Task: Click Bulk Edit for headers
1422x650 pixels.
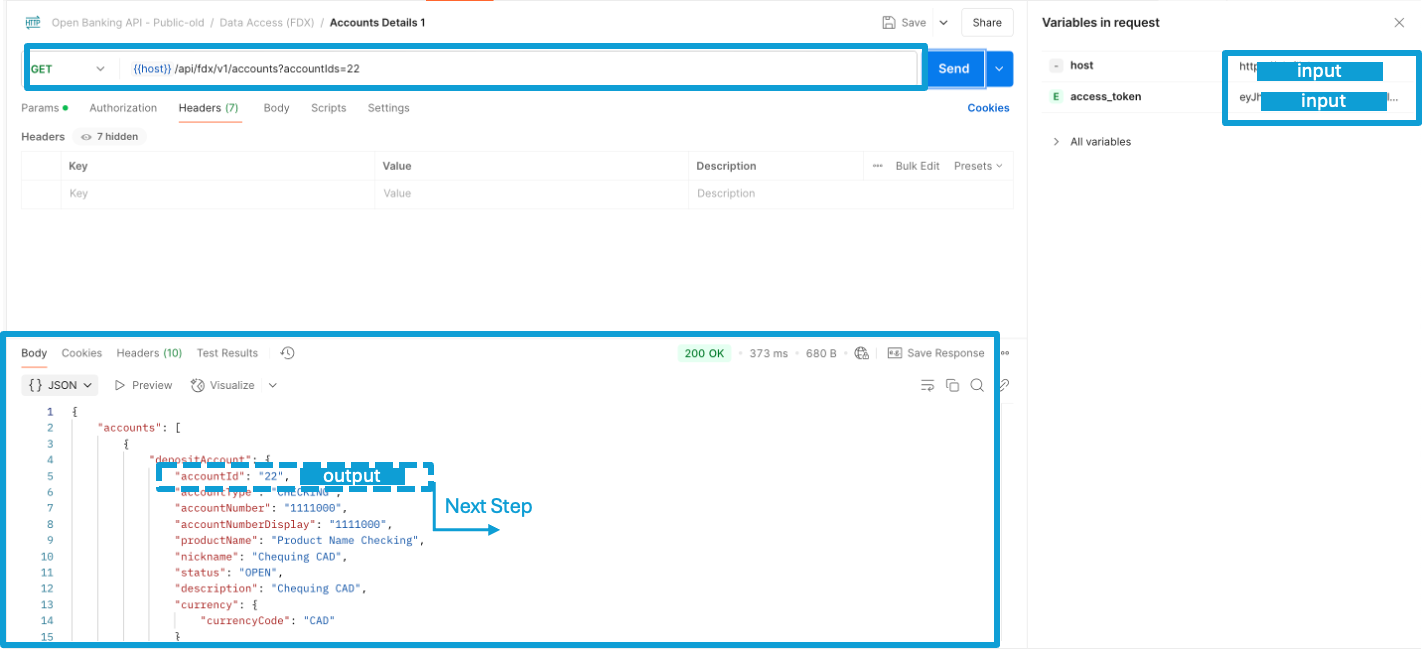Action: 917,166
